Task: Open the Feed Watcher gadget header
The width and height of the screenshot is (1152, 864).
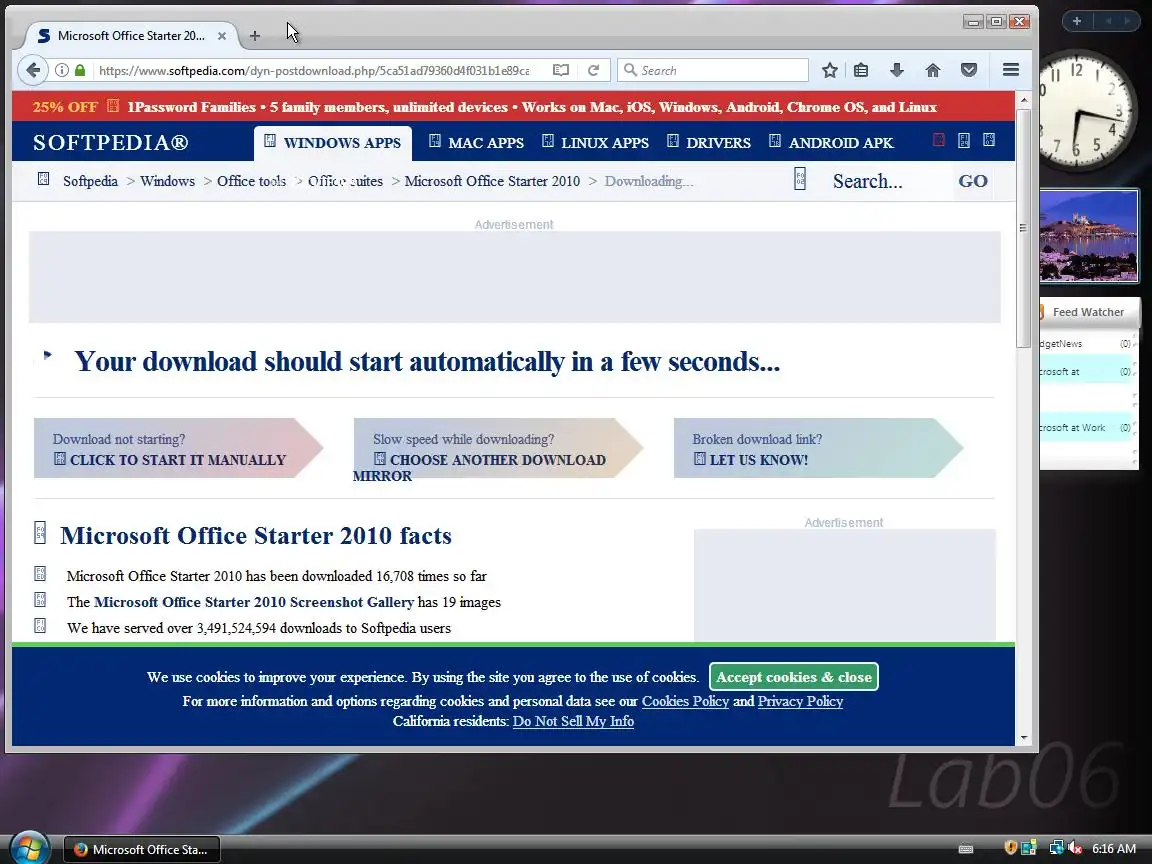Action: point(1089,312)
